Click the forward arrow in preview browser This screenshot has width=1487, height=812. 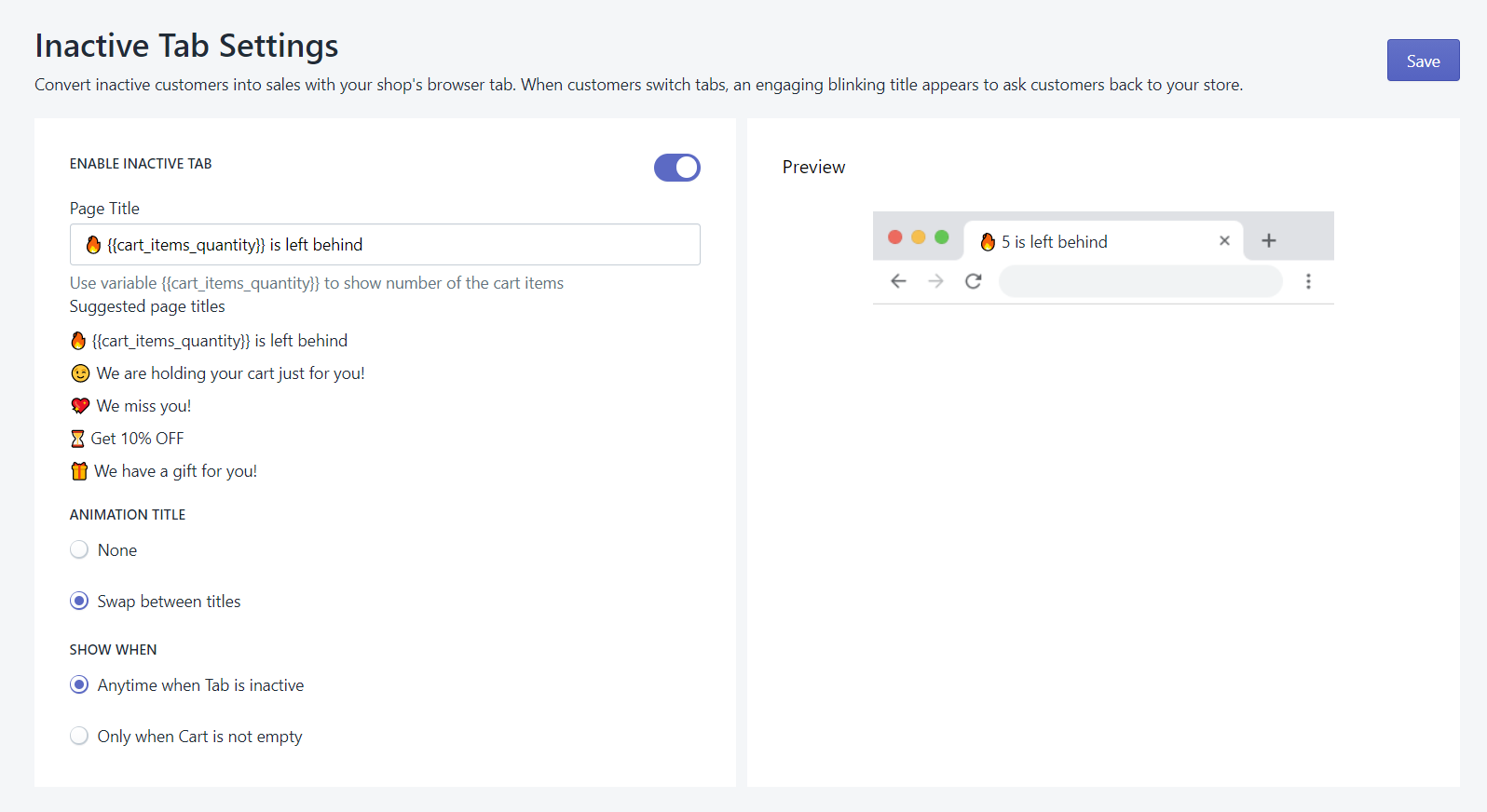pos(935,281)
